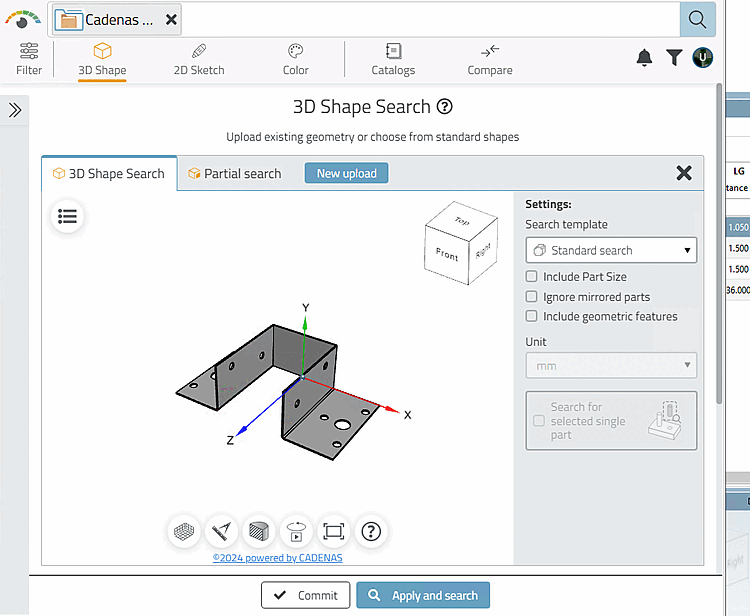Enable Include Part Size checkbox

(532, 276)
